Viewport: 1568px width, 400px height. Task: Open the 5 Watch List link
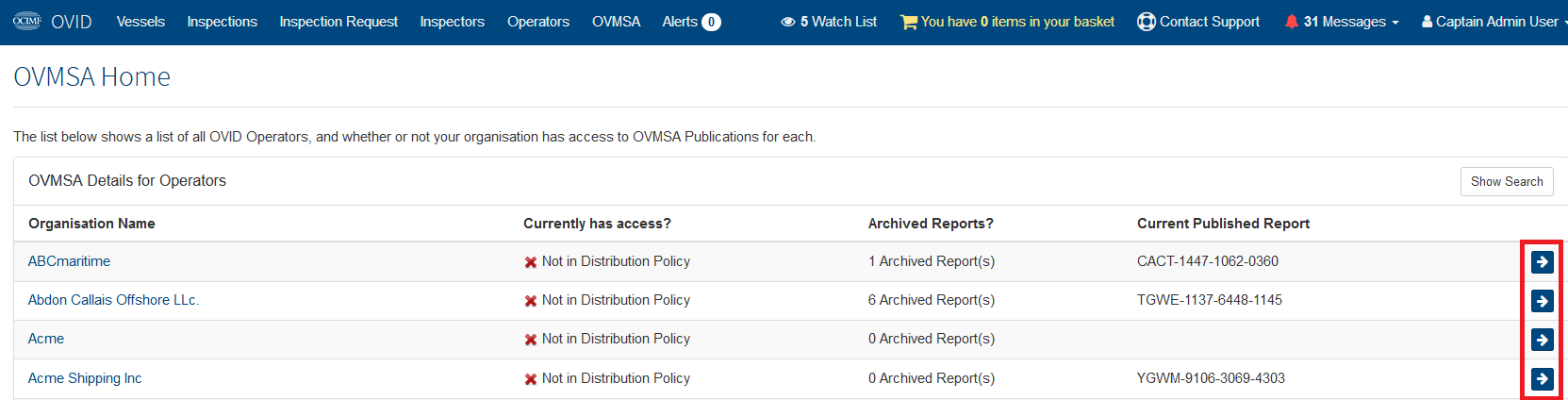[x=829, y=21]
